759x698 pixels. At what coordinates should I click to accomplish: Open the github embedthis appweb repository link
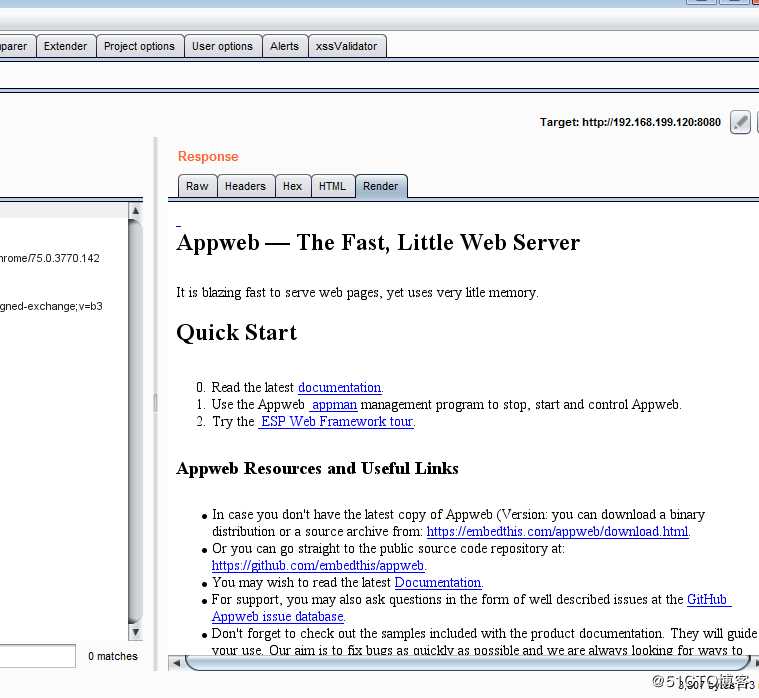(x=319, y=565)
